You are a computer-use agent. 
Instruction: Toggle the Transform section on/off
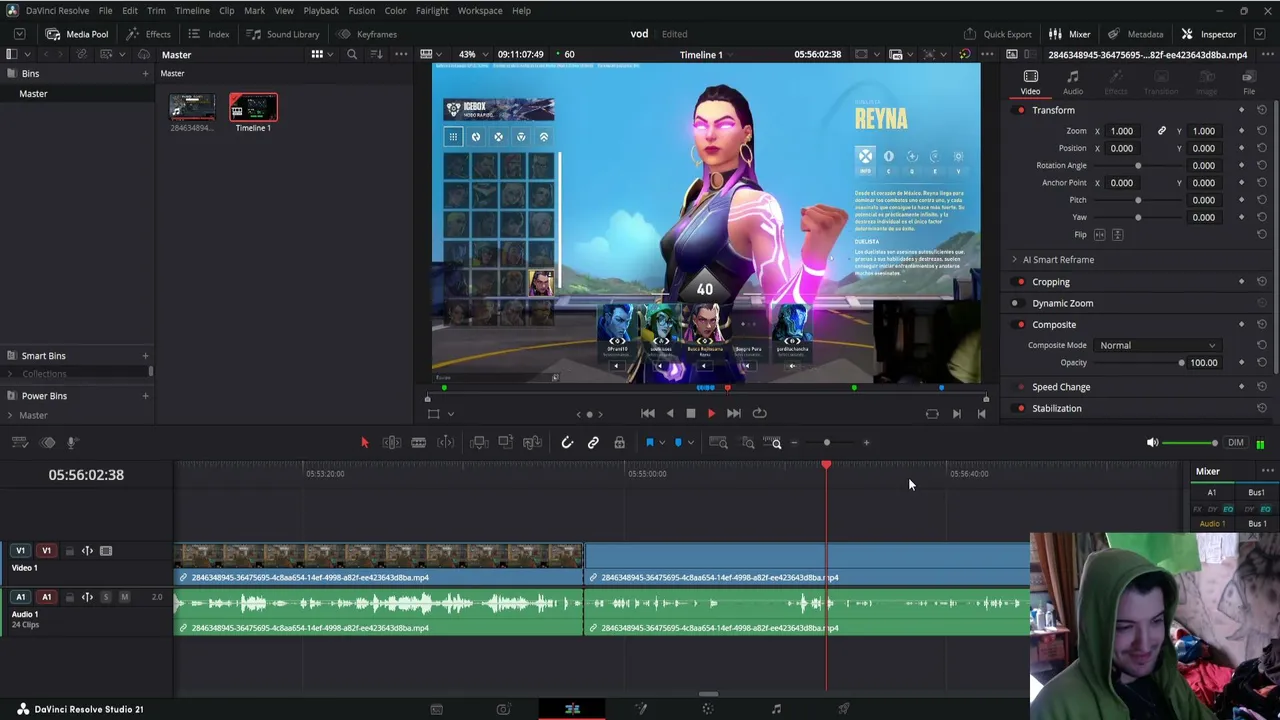(x=1020, y=110)
